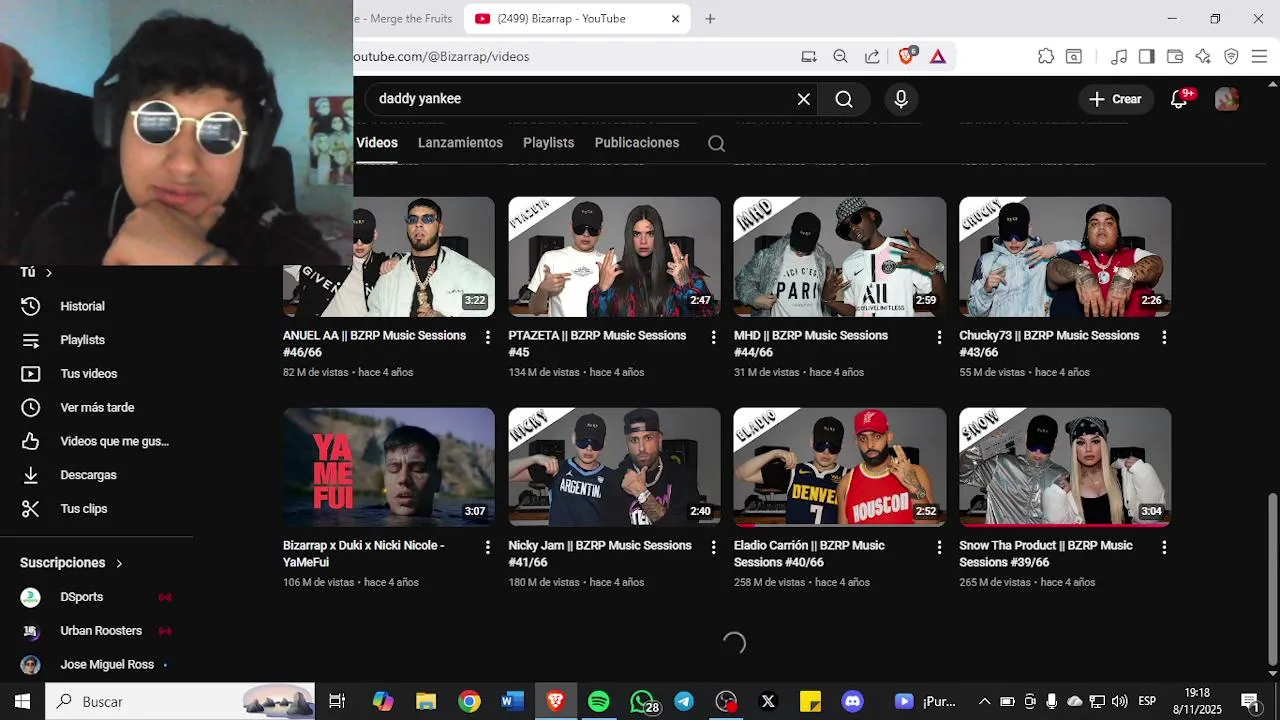Open options menu for PTAZETA video
The height and width of the screenshot is (720, 1280).
click(713, 338)
